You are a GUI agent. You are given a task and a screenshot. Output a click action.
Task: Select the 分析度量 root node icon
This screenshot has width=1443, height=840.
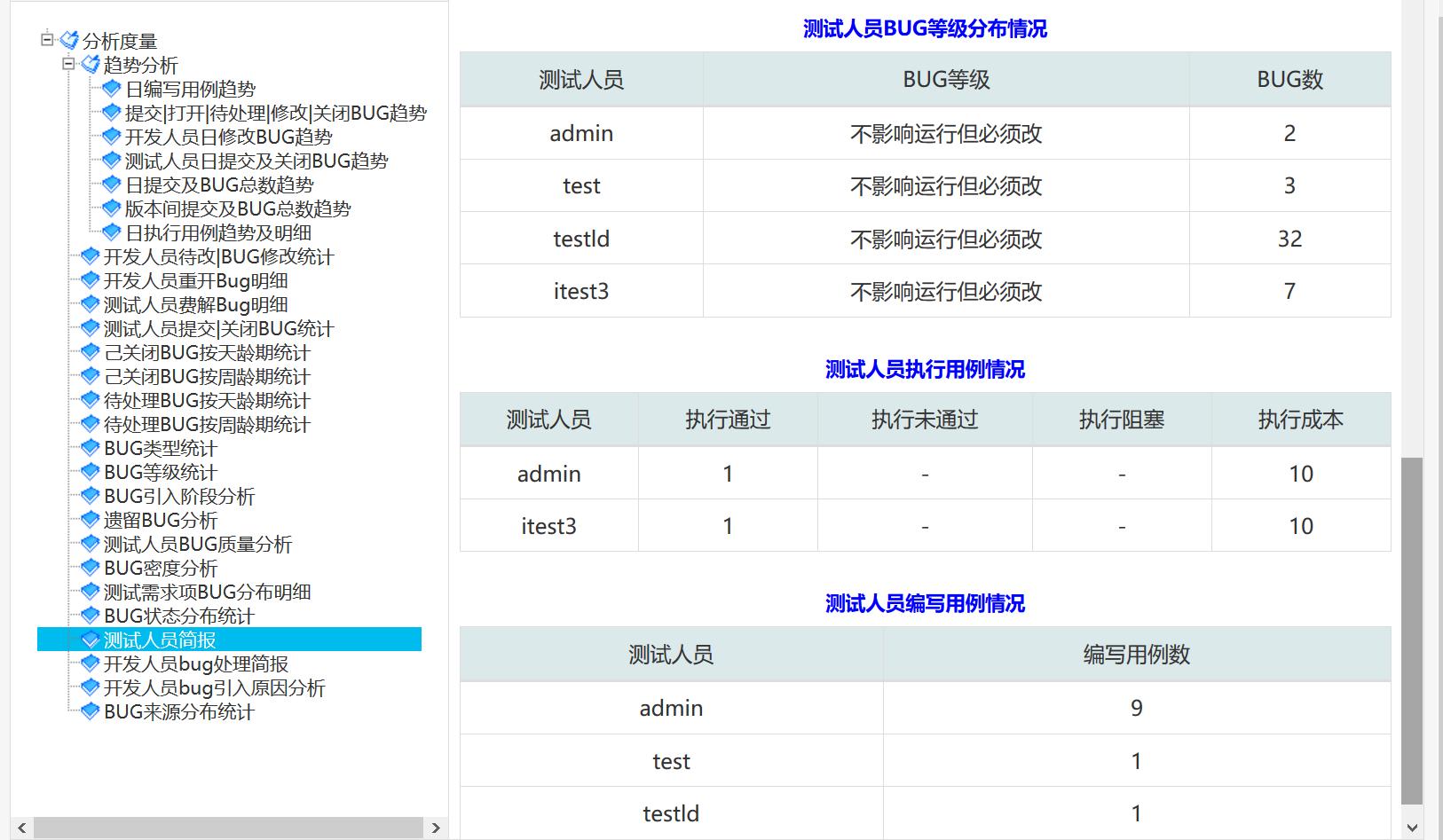tap(66, 40)
